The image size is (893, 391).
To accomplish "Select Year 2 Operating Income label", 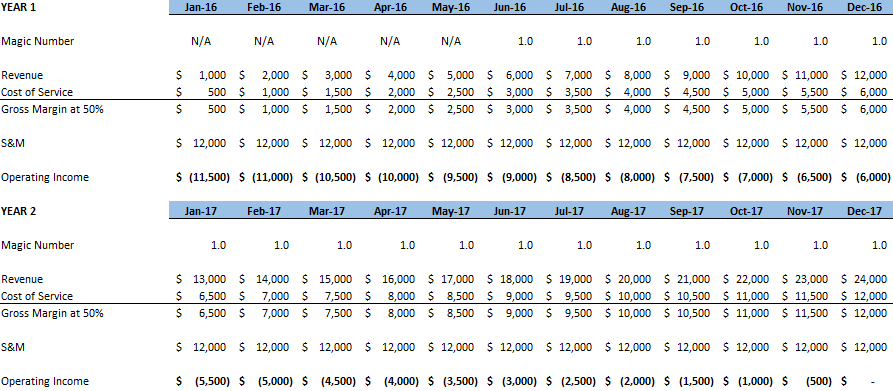I will pyautogui.click(x=45, y=382).
